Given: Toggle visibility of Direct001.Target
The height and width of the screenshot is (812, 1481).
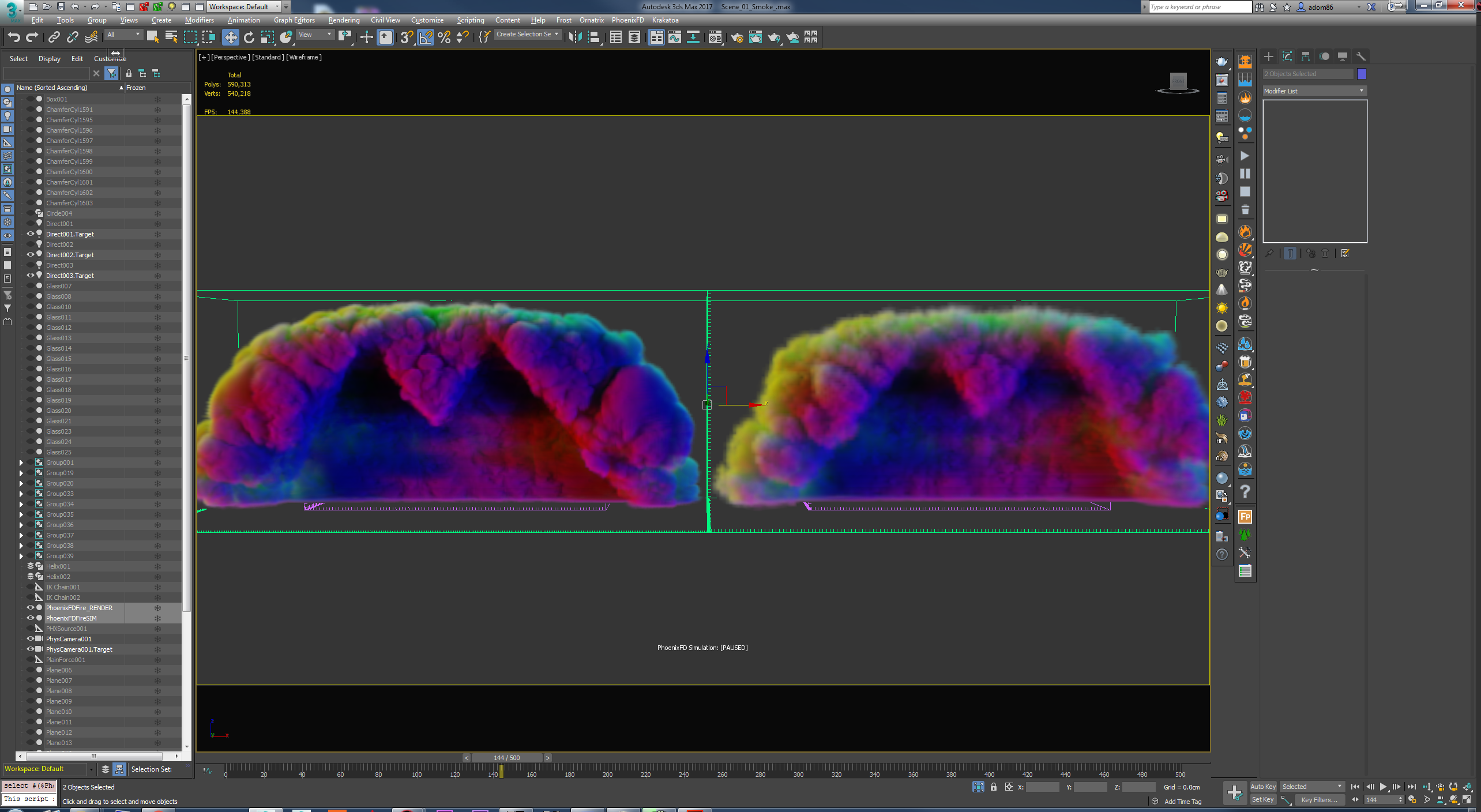Looking at the screenshot, I should (31, 234).
